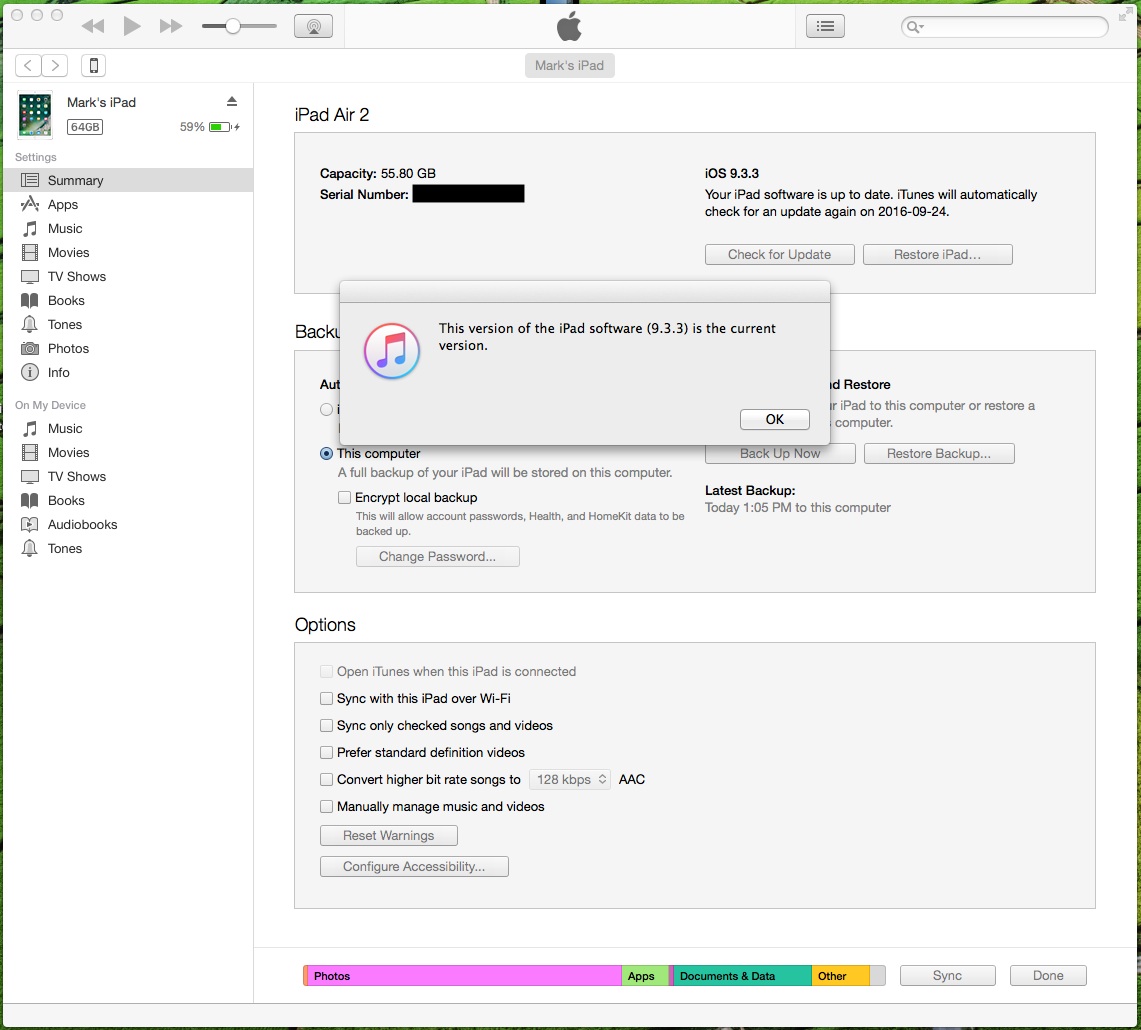Screen dimensions: 1141x1030
Task: Open the Summary settings label
Action: click(76, 180)
